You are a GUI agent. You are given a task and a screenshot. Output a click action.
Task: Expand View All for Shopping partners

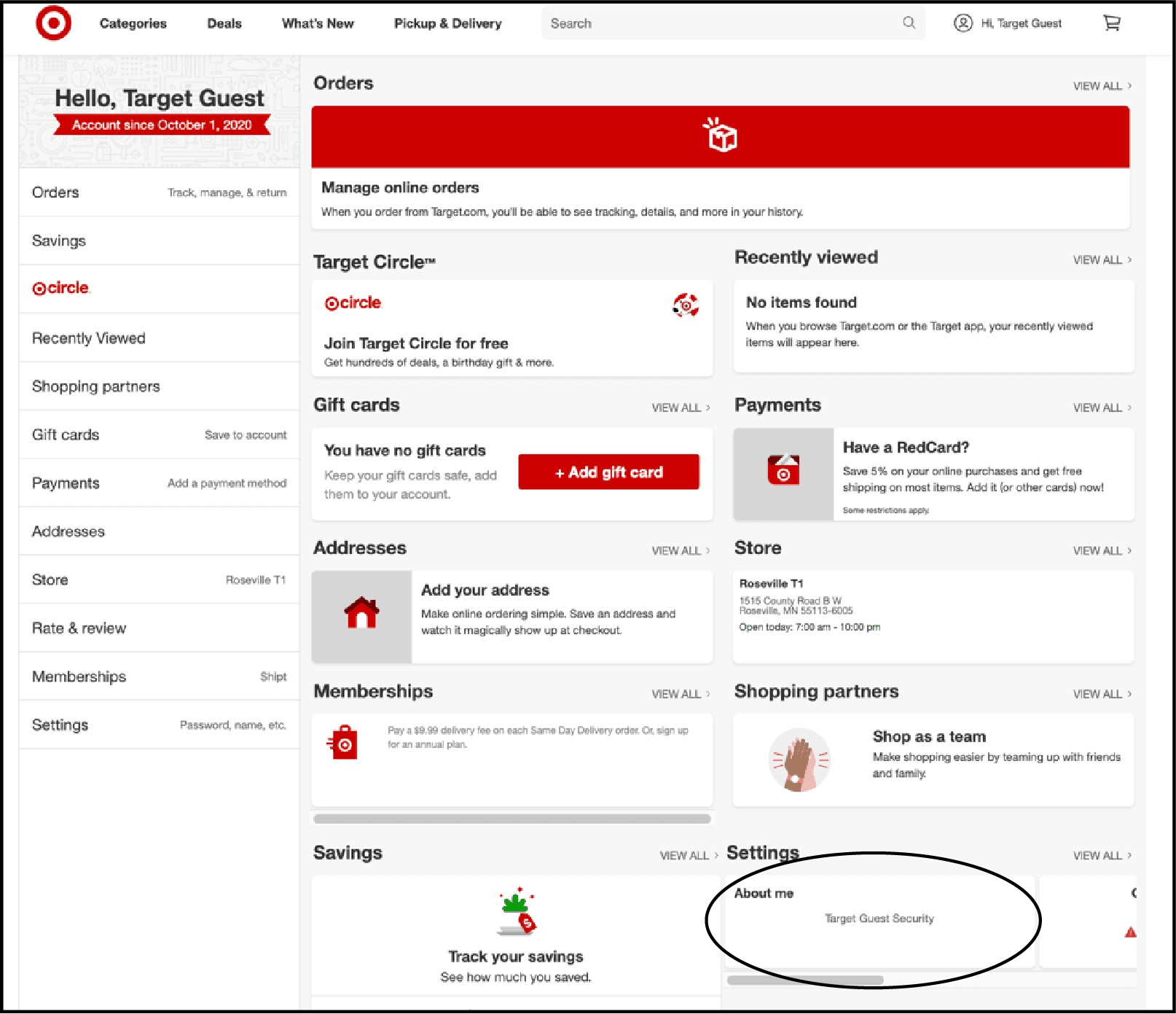[1102, 694]
